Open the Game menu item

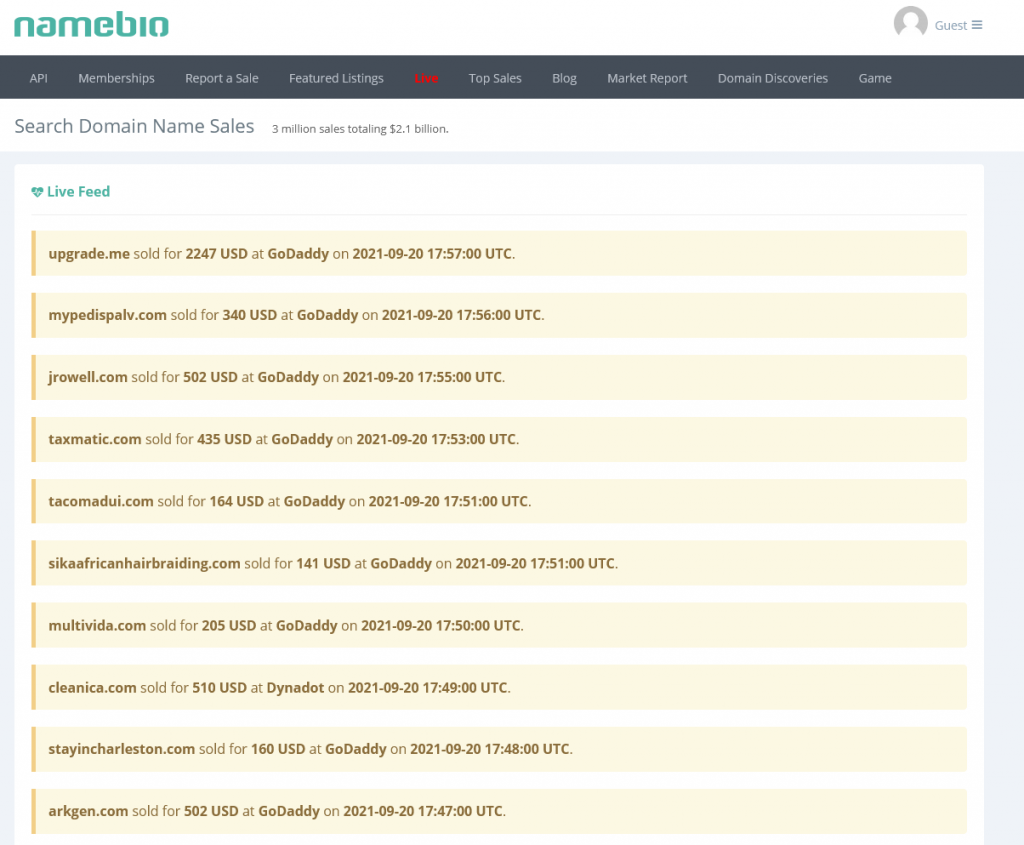tap(875, 78)
